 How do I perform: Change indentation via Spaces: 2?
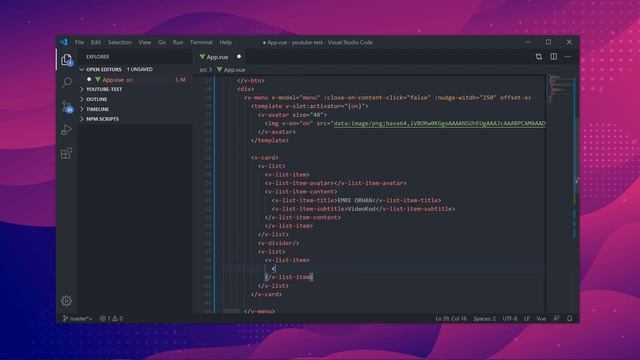(484, 318)
